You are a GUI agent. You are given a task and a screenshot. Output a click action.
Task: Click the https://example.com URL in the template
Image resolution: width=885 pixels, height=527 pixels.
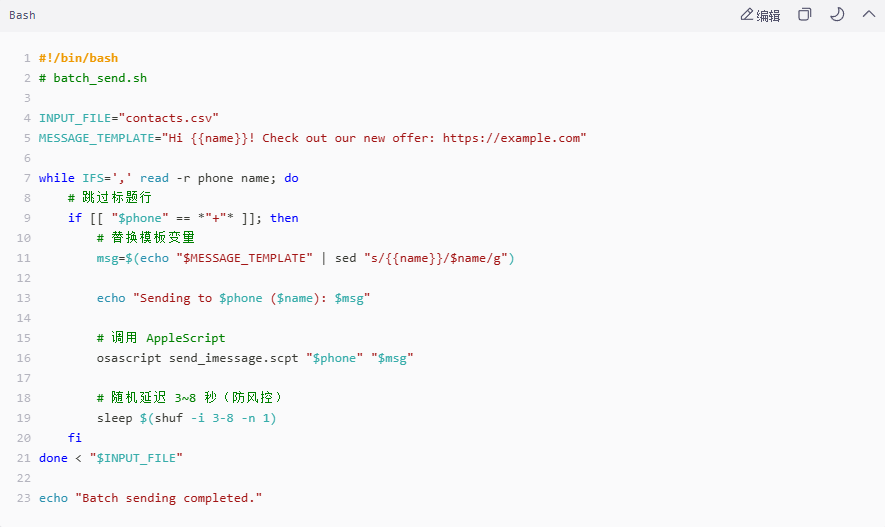tap(511, 138)
